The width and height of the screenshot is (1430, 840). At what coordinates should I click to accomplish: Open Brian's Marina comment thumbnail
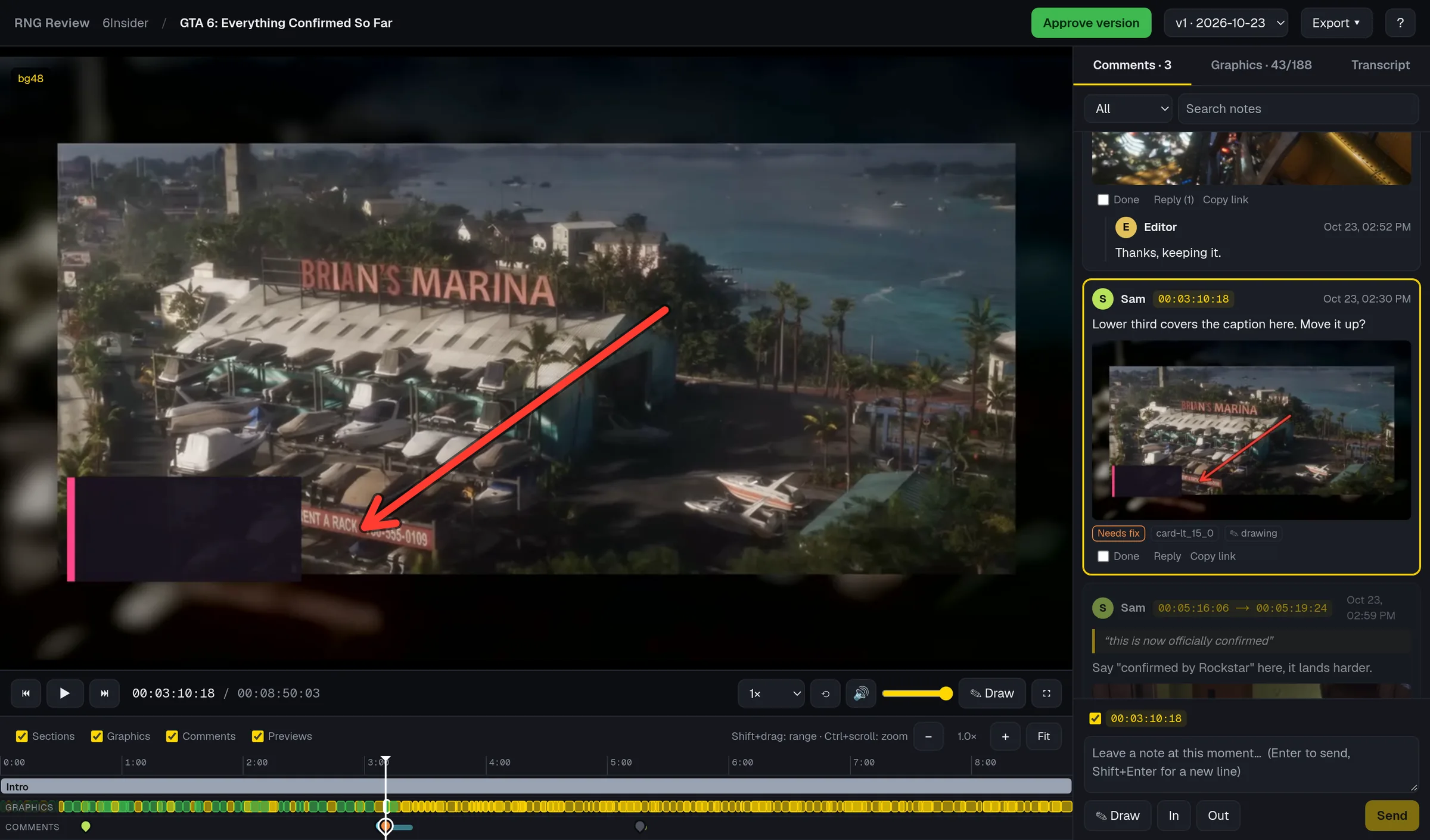tap(1251, 430)
